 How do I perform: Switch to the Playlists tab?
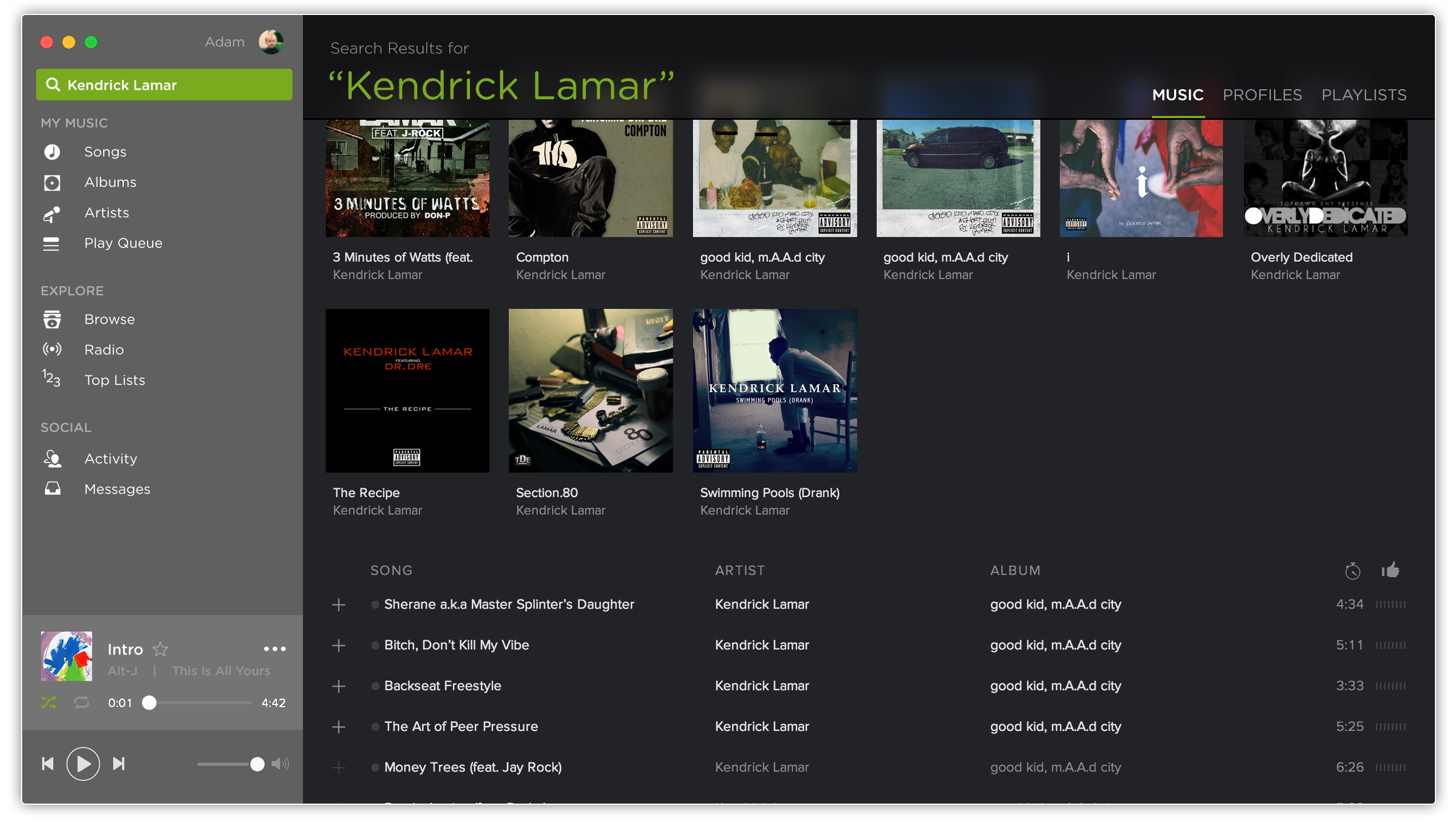pos(1364,95)
